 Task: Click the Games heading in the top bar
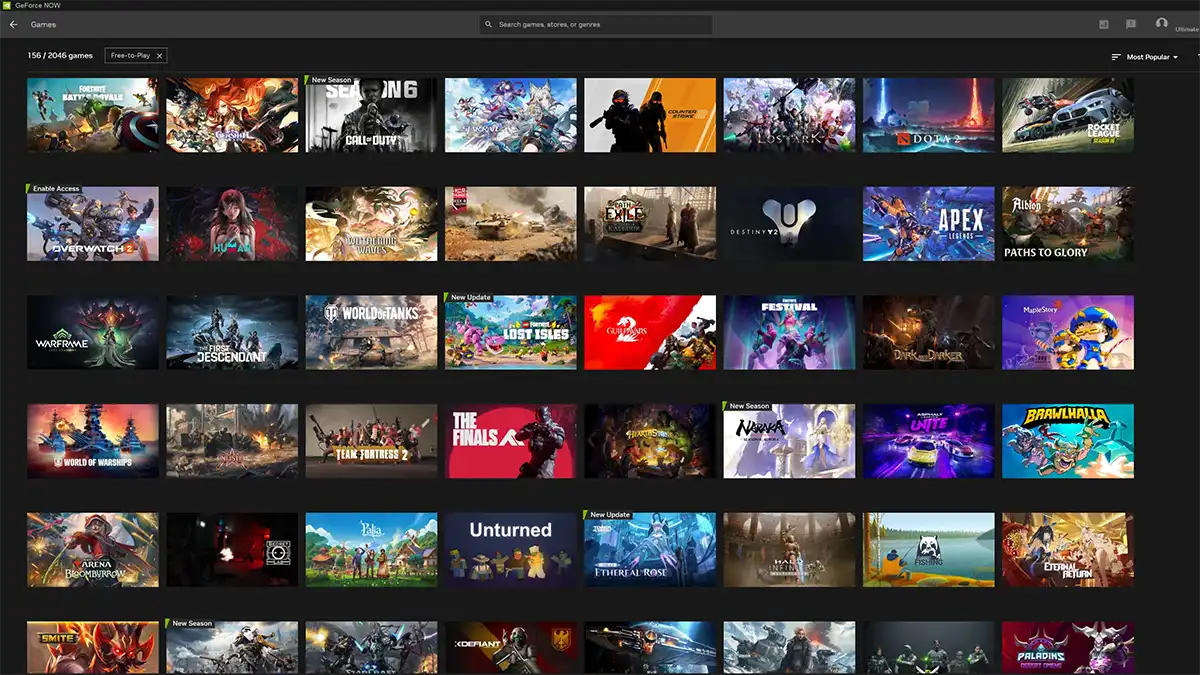(x=43, y=24)
